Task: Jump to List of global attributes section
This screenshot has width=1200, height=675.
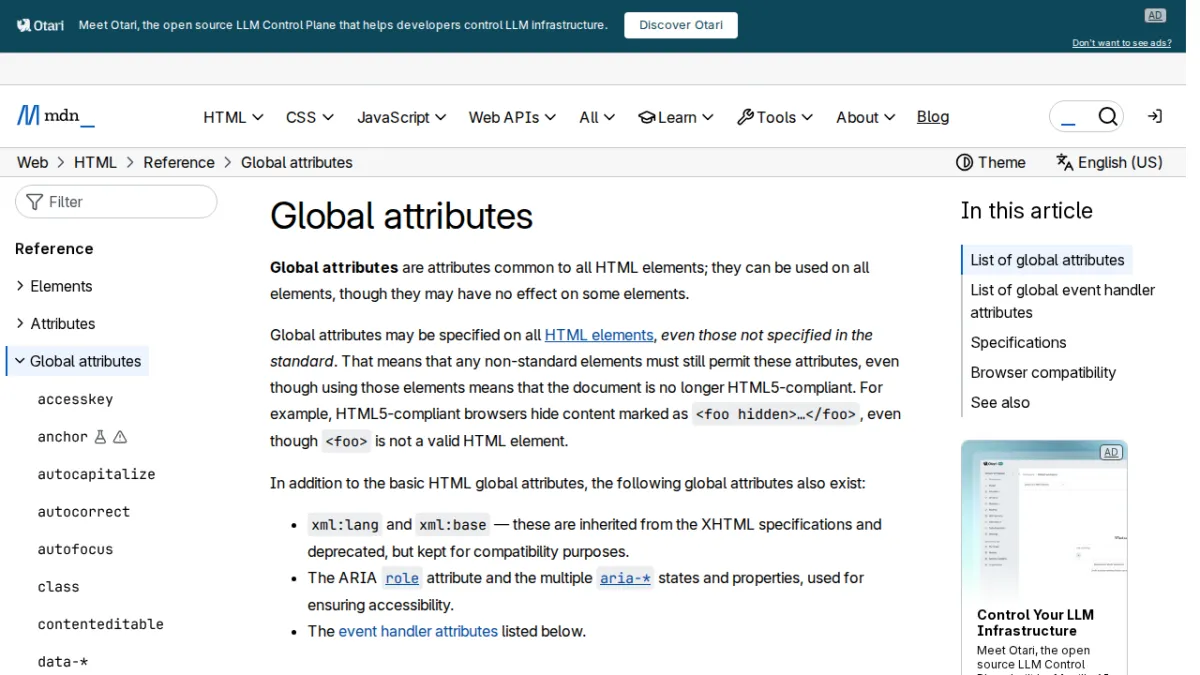Action: (1047, 260)
